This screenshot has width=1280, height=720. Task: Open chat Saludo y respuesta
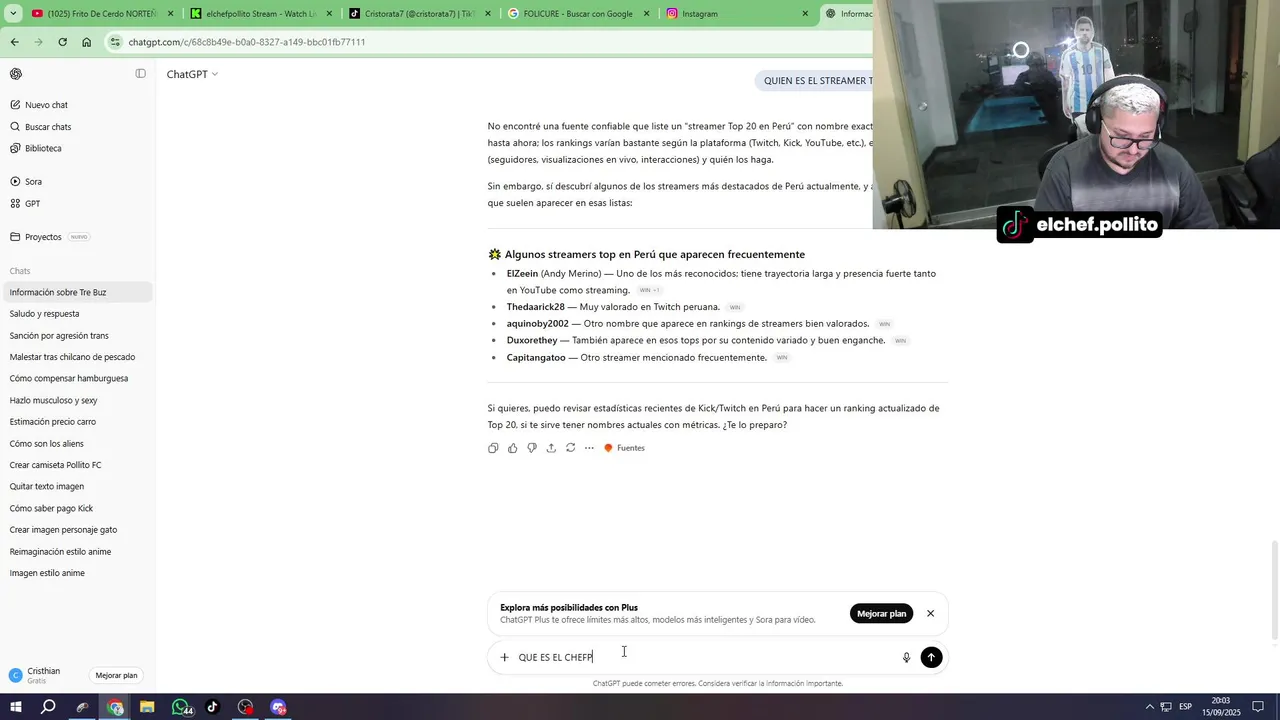78,314
